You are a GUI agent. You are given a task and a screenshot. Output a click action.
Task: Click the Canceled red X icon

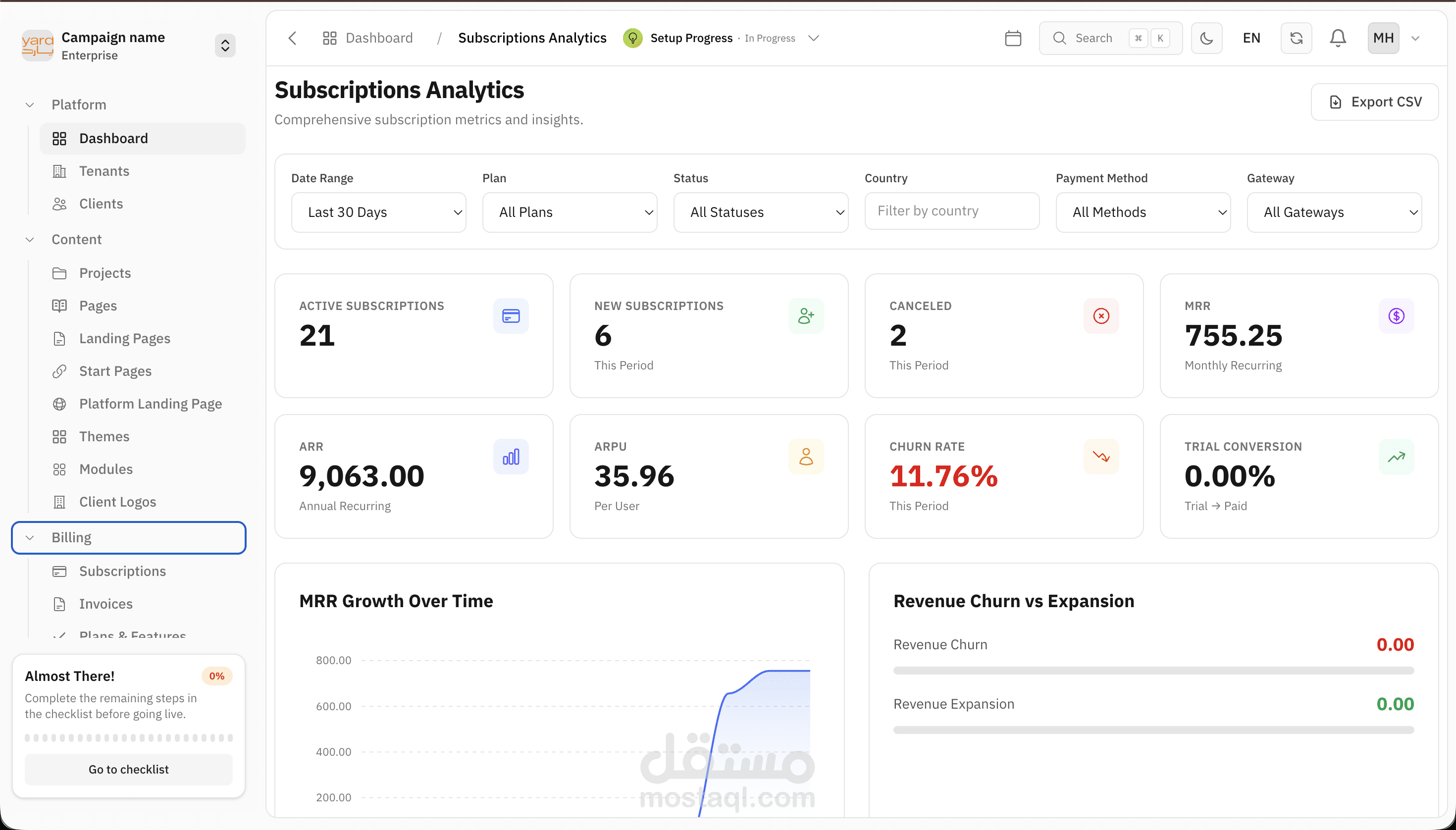(1101, 316)
